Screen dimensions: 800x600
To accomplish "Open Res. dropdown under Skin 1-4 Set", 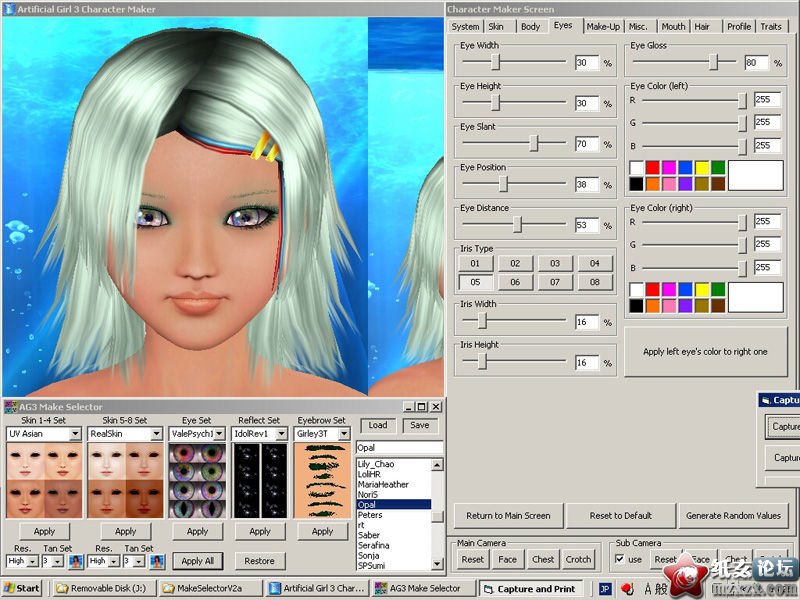I will tap(33, 561).
